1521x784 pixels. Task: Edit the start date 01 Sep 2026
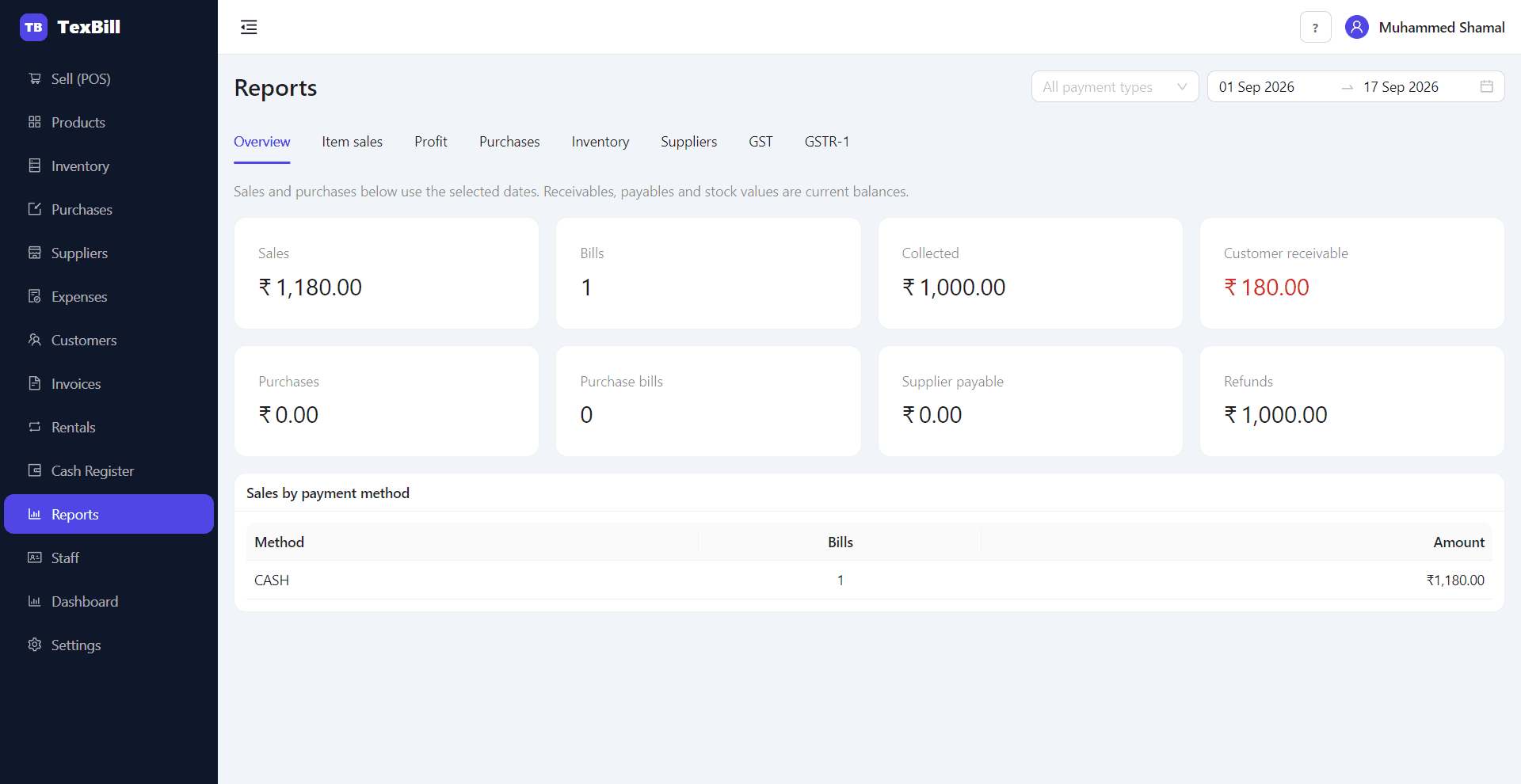[x=1256, y=87]
